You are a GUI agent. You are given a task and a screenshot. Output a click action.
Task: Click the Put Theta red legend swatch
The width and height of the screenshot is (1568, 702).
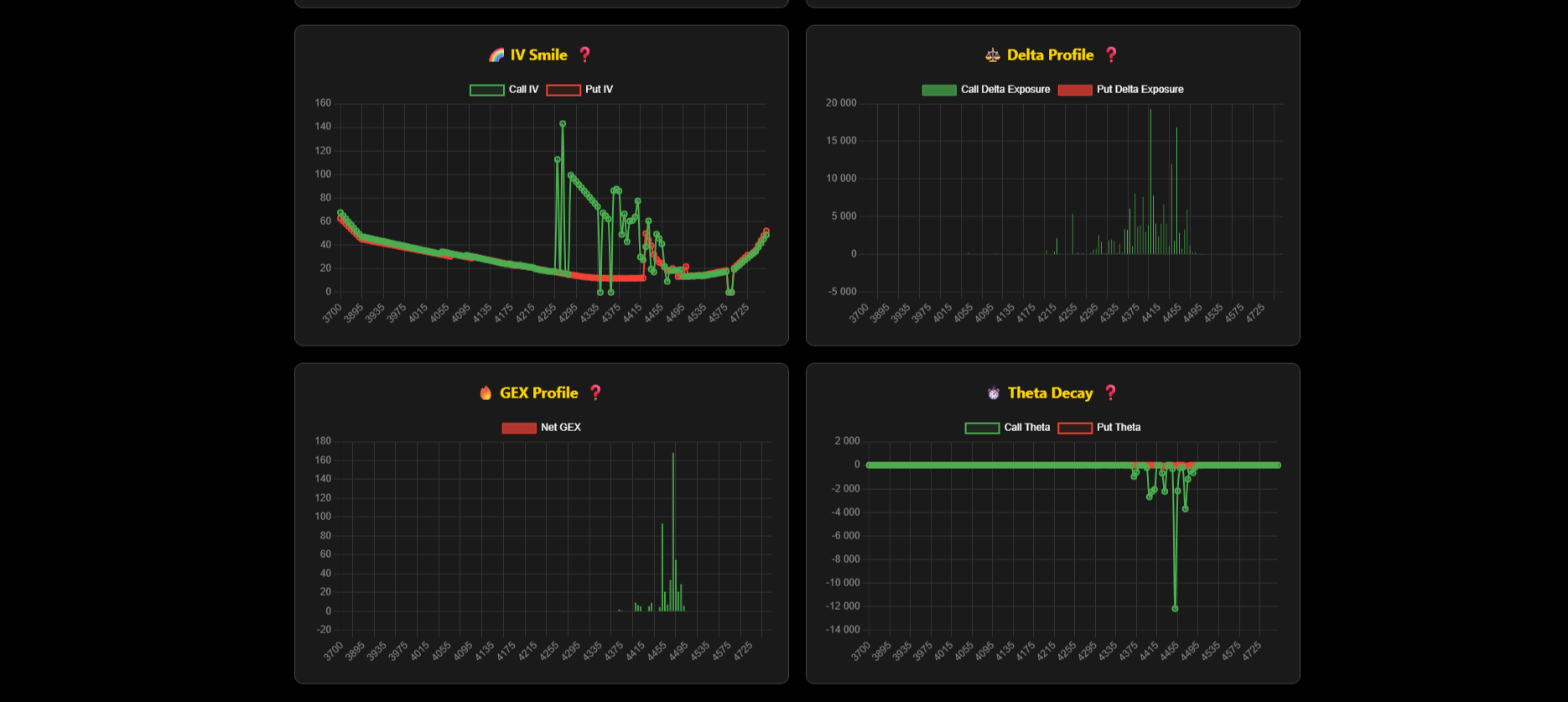pos(1075,428)
